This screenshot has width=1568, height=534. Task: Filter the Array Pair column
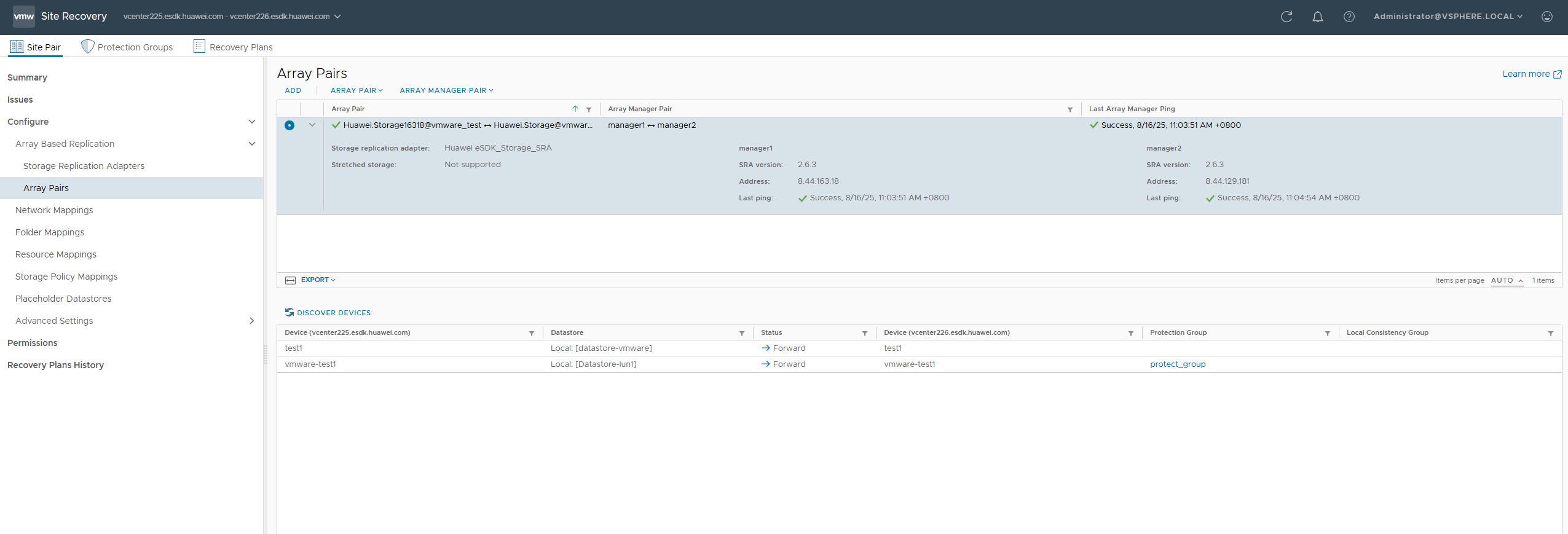click(589, 109)
